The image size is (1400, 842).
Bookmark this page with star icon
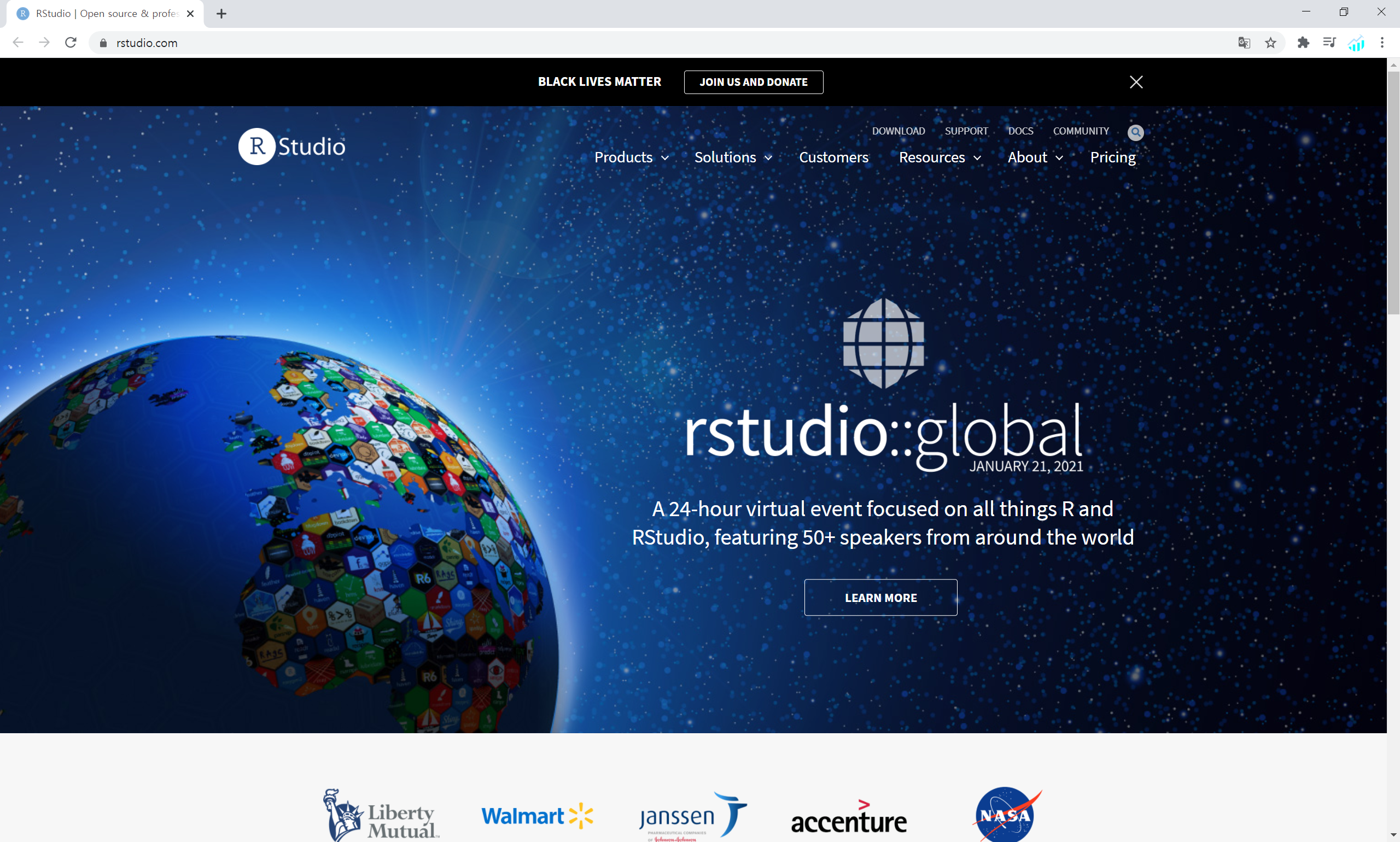(x=1270, y=43)
